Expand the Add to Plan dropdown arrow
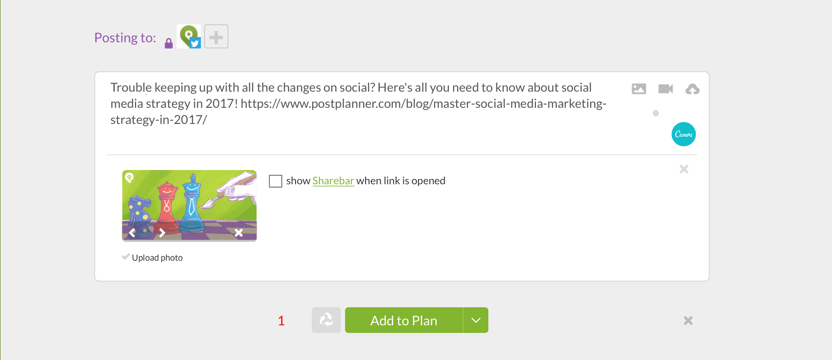Viewport: 832px width, 360px height. pos(476,320)
